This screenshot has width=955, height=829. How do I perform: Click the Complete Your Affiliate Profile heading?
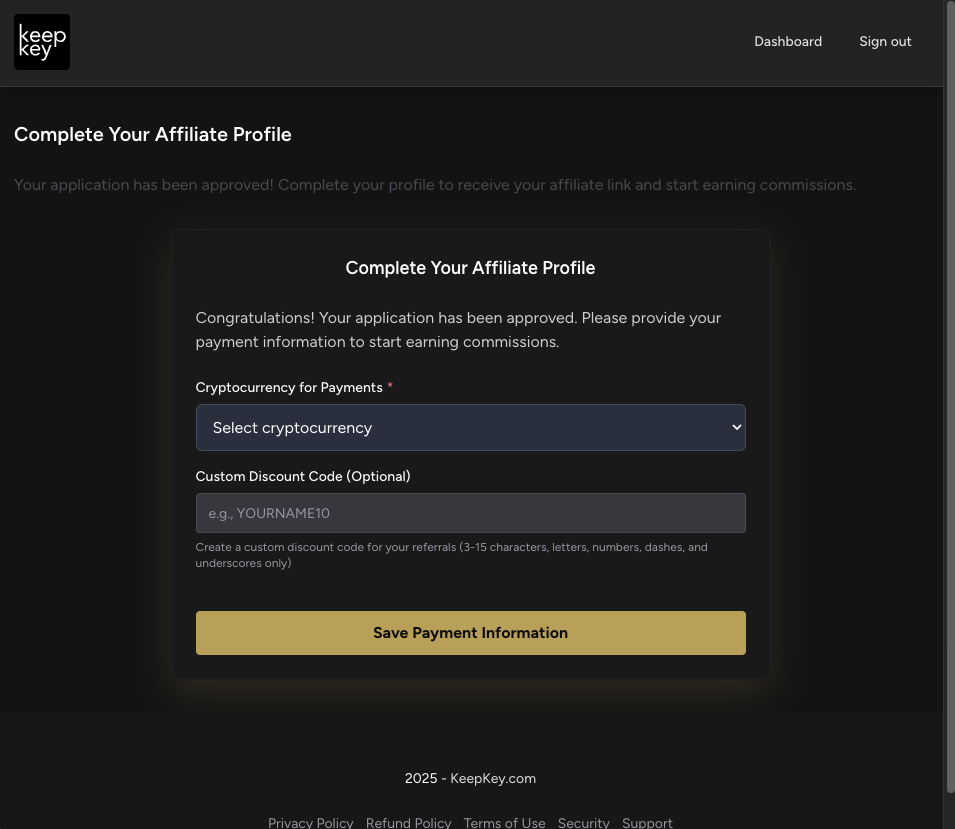click(x=152, y=134)
